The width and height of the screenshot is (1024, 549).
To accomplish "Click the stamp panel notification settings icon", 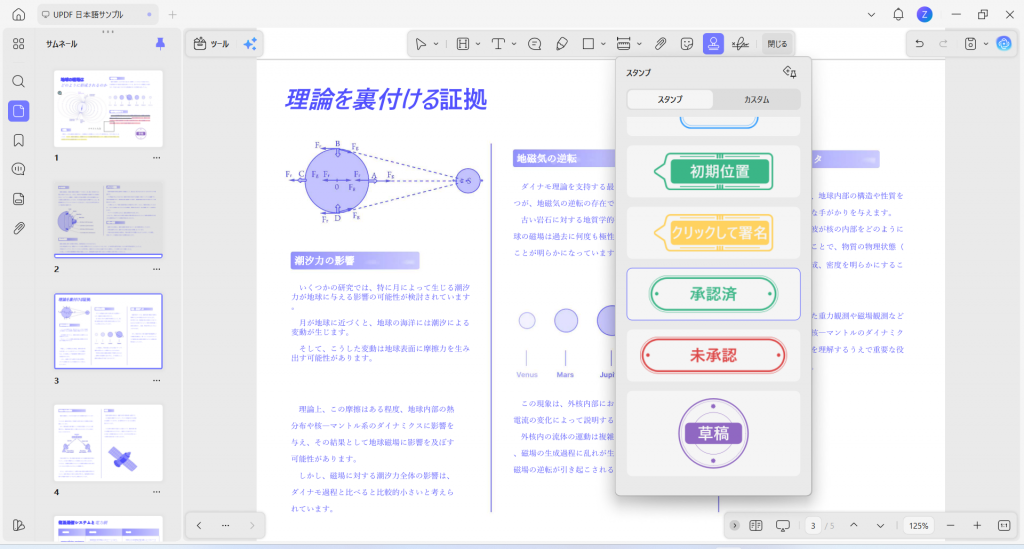I will [x=790, y=72].
